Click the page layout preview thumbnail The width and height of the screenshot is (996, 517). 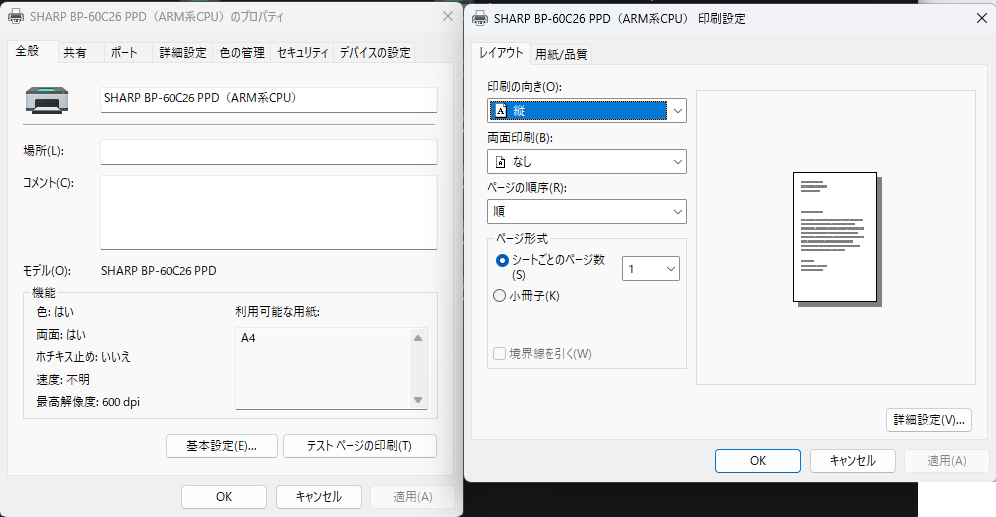coord(837,239)
